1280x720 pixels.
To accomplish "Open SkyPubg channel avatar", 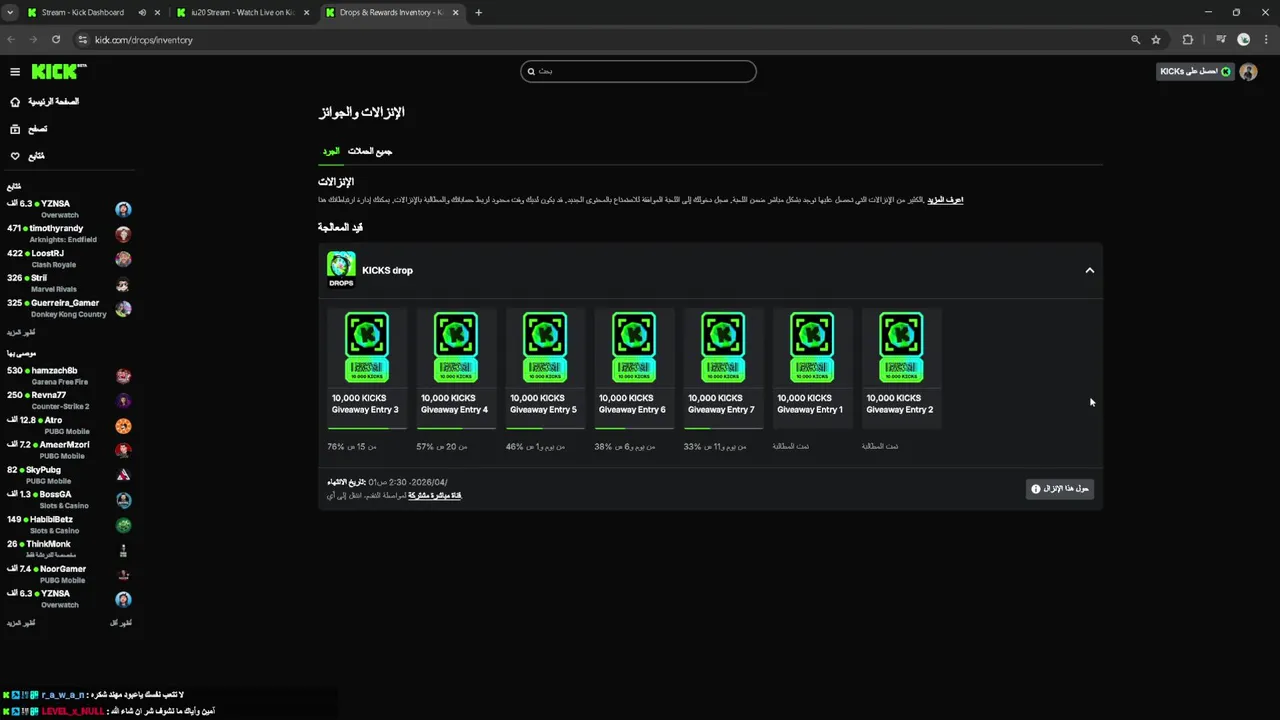I will (123, 475).
